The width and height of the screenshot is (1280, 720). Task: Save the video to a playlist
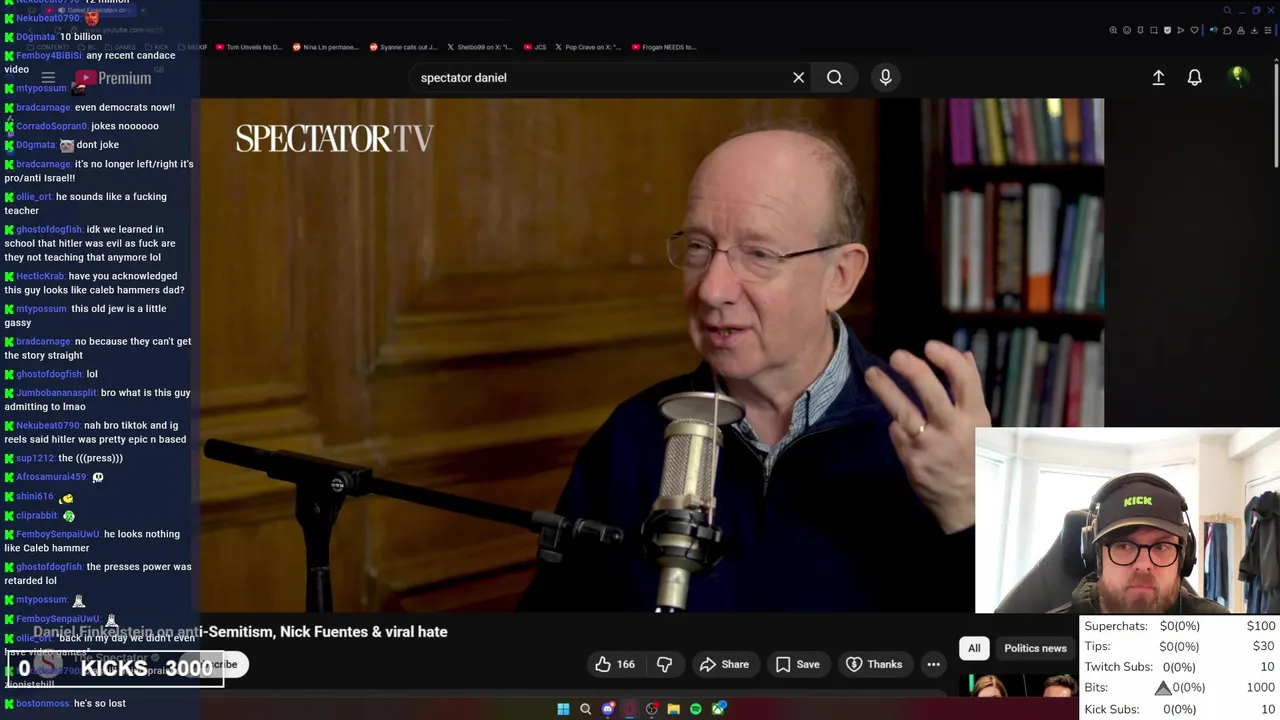[797, 664]
